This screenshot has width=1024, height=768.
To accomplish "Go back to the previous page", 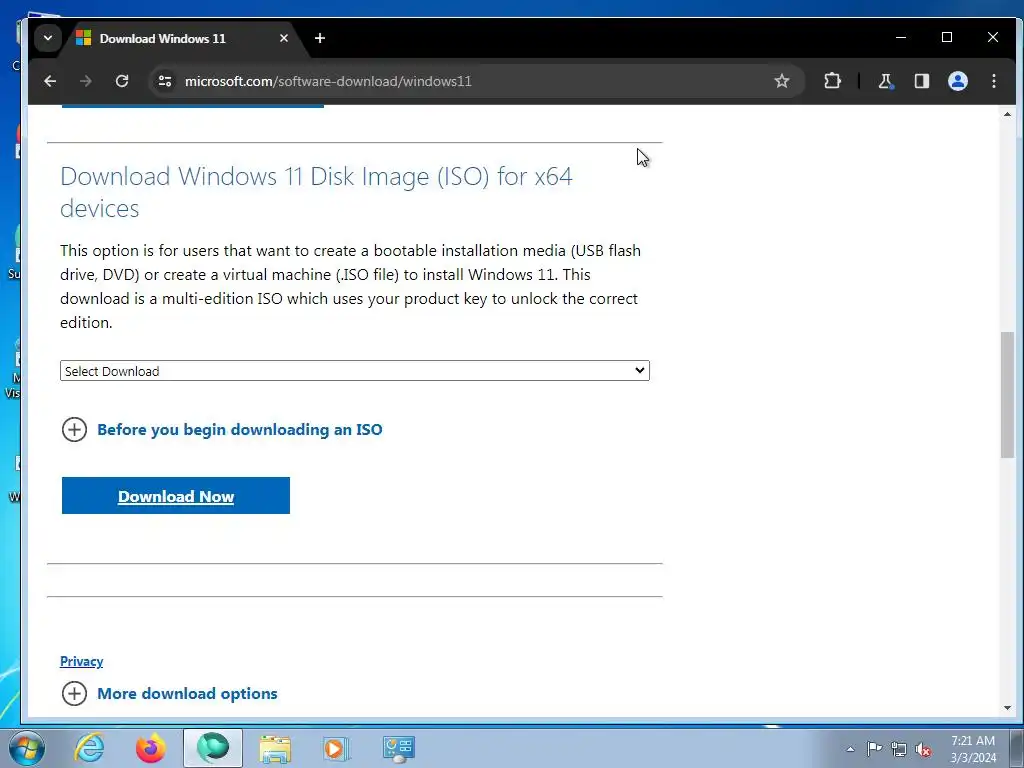I will coord(50,81).
